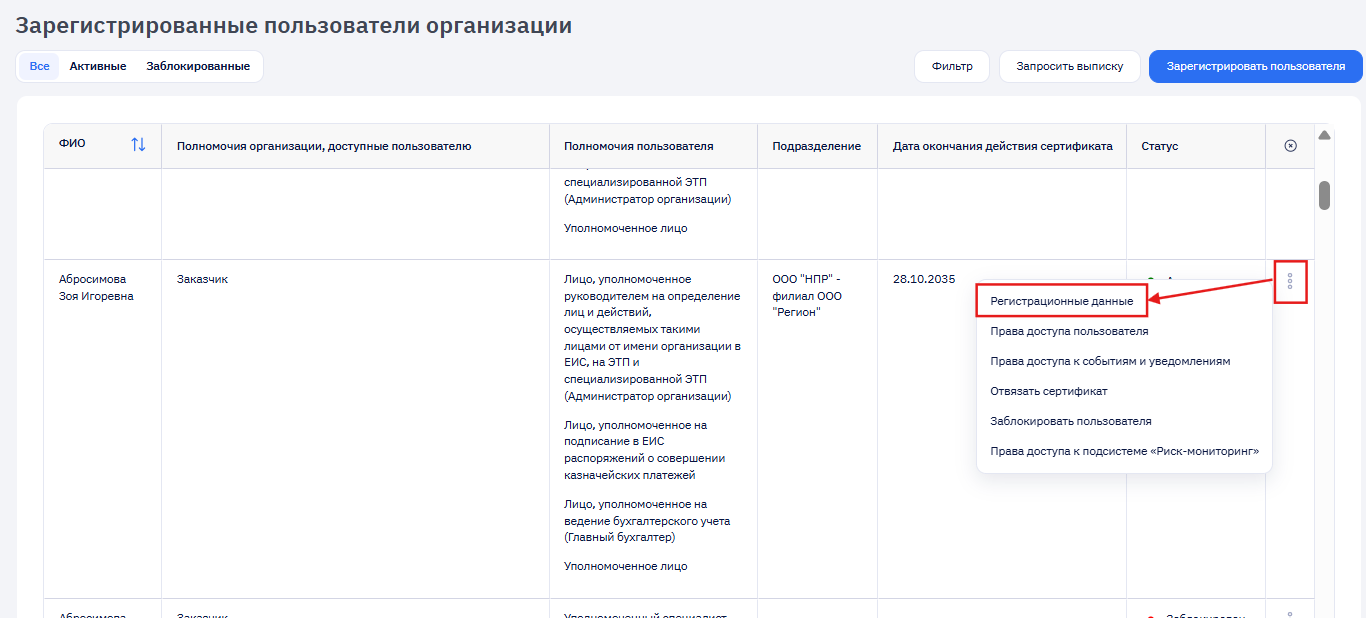Switch to the Все tab
The width and height of the screenshot is (1366, 618).
[x=39, y=66]
